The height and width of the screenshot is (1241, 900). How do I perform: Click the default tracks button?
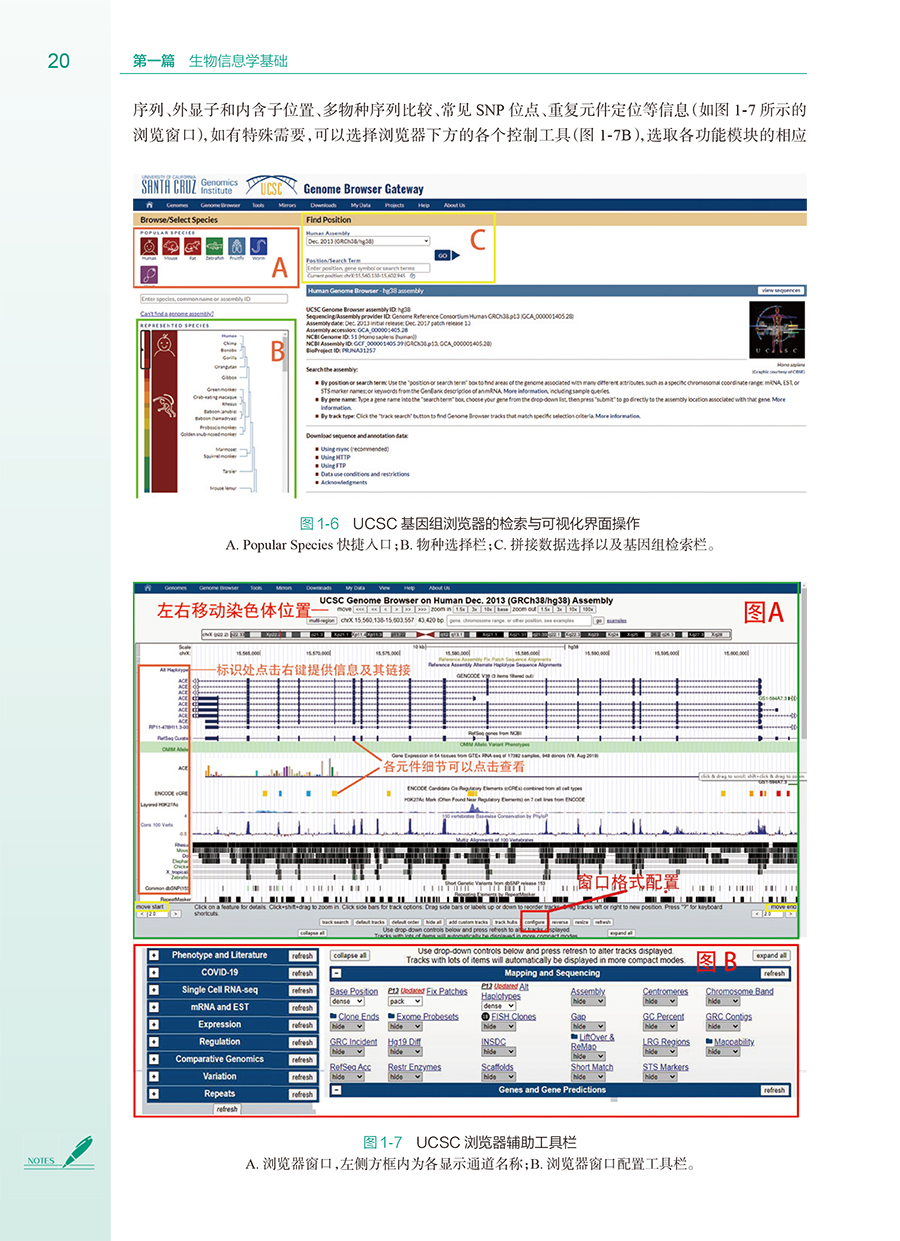point(371,922)
